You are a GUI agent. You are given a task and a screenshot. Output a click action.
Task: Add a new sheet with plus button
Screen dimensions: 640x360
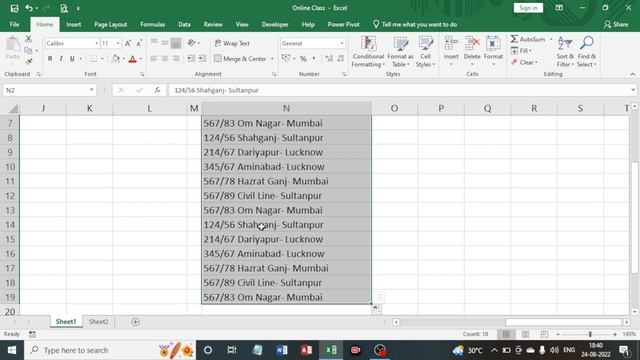point(136,322)
